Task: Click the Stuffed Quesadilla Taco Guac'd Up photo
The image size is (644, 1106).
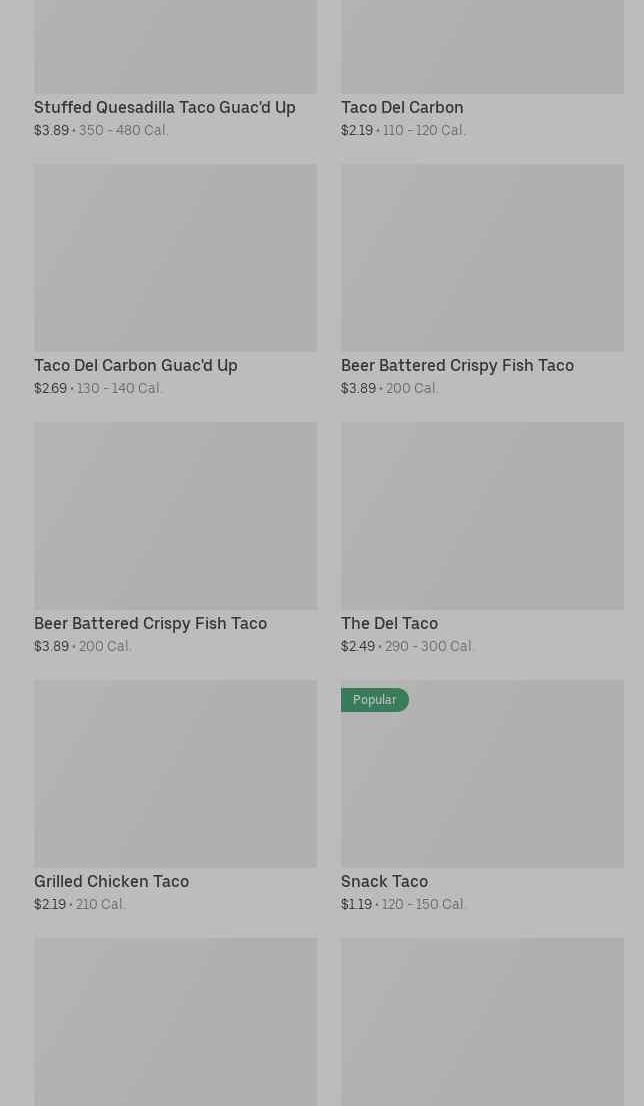Action: 175,47
